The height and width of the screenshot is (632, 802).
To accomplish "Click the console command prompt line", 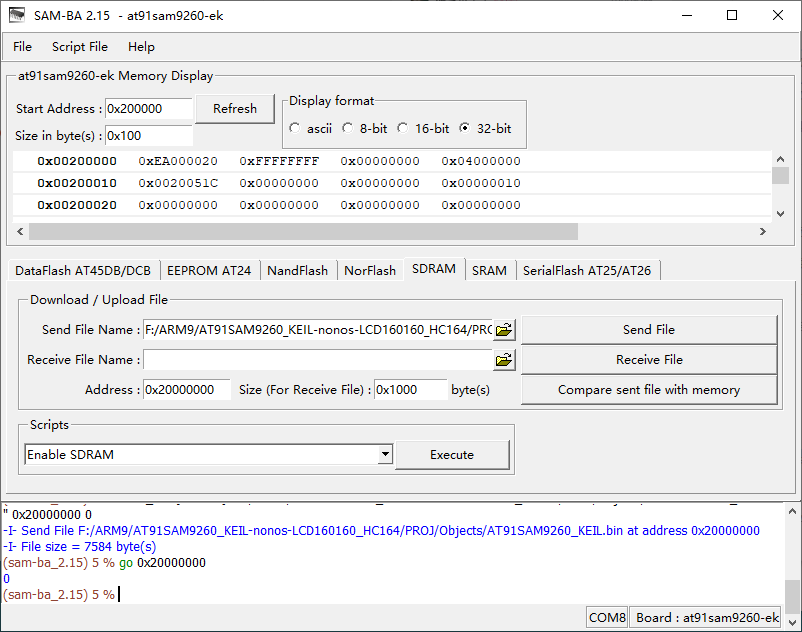I will pyautogui.click(x=60, y=595).
